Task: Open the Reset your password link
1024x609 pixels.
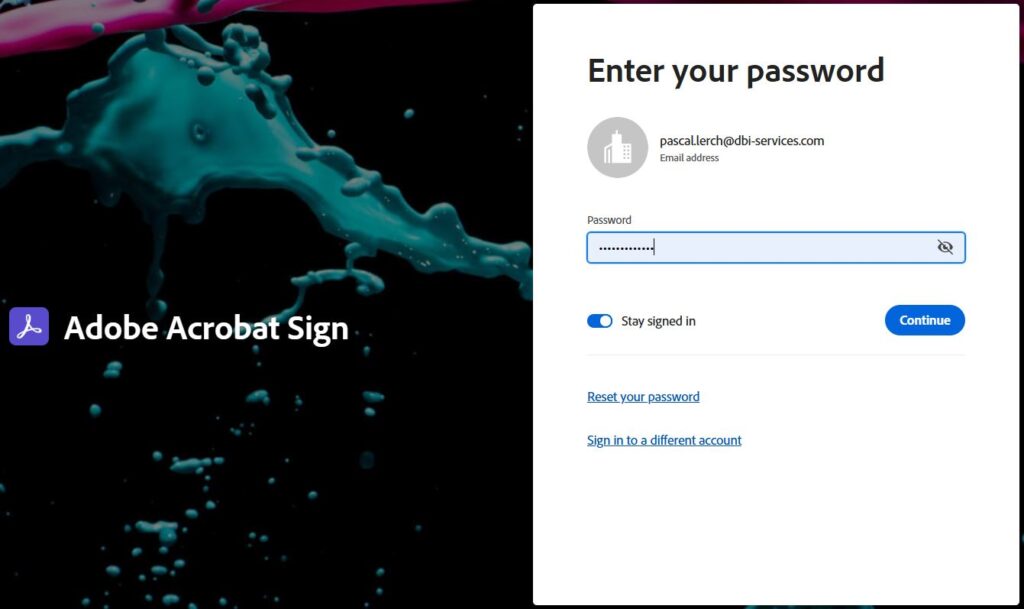Action: [643, 397]
